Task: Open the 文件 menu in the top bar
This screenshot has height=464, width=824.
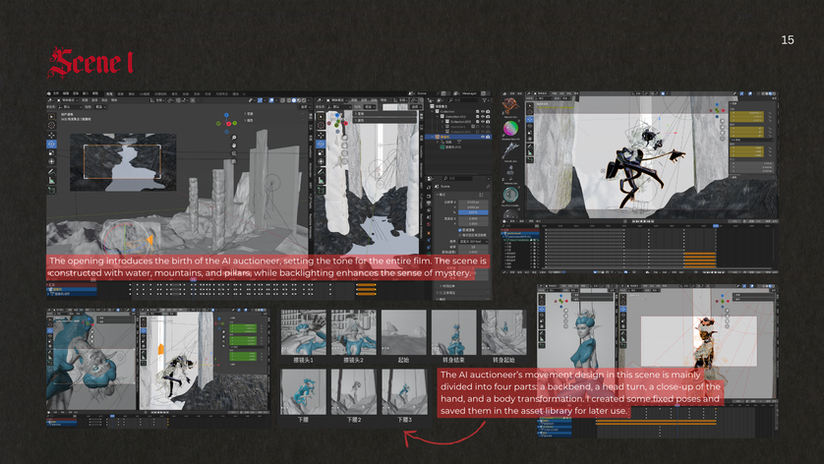Action: click(x=56, y=94)
